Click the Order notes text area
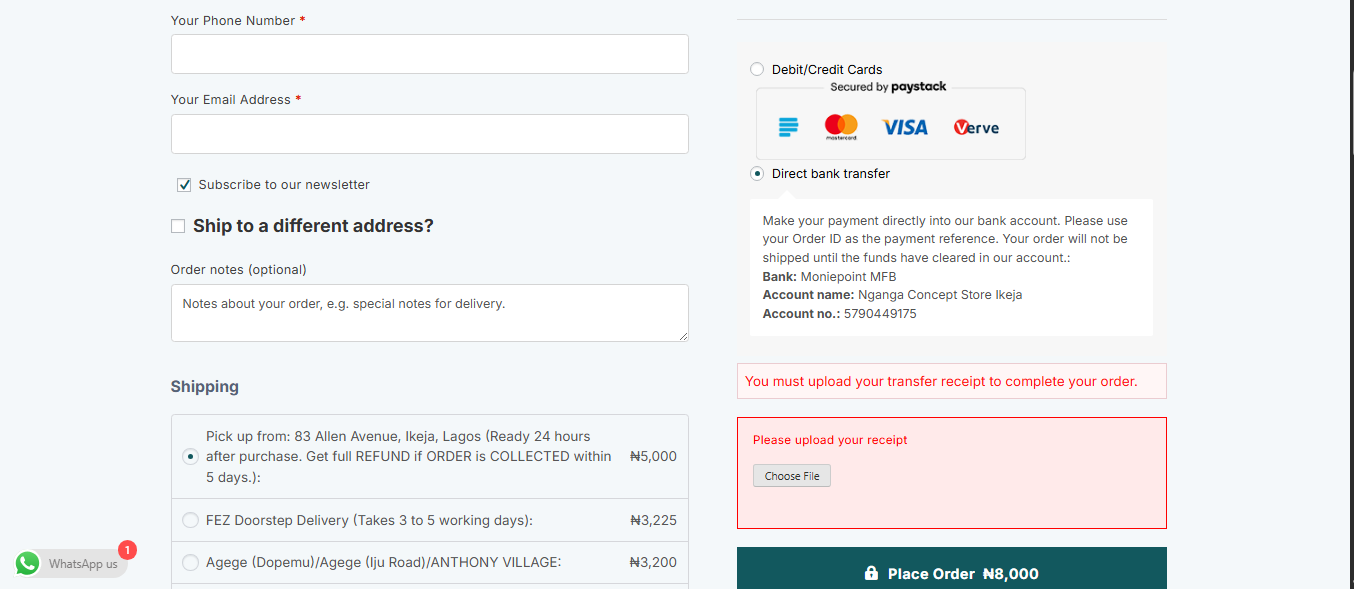 point(429,313)
